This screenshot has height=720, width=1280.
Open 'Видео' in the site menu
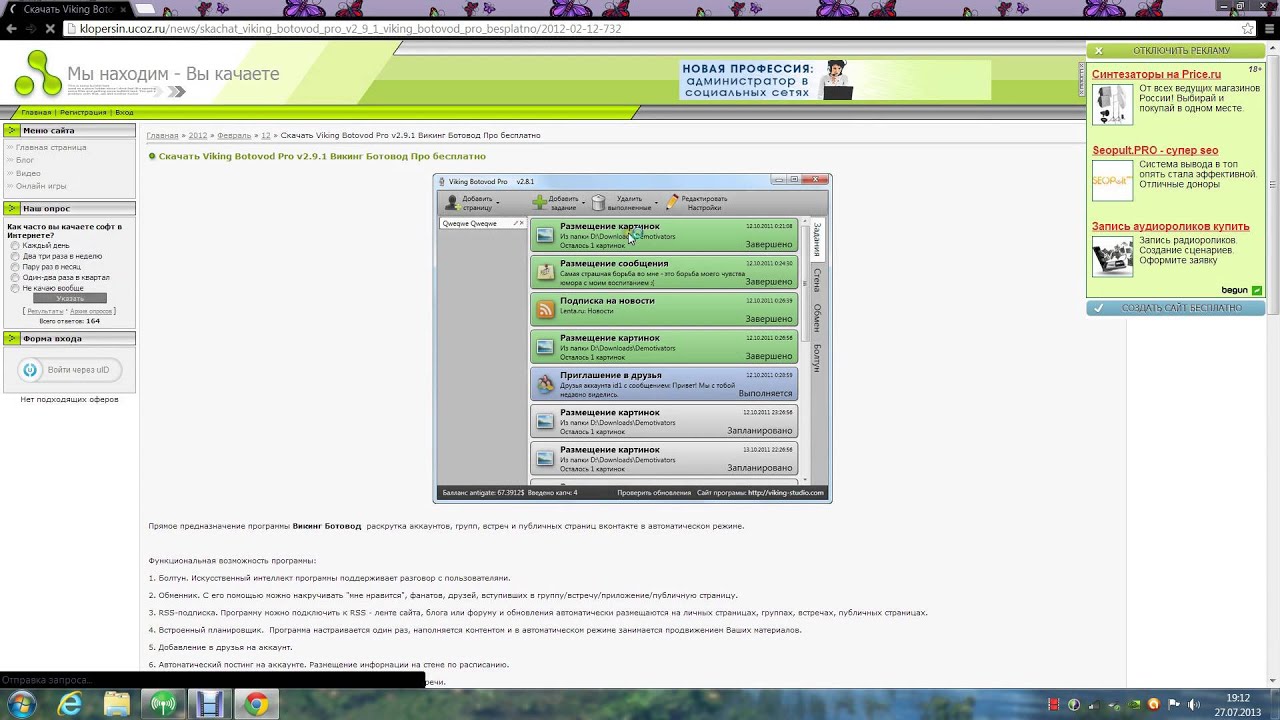(x=28, y=173)
